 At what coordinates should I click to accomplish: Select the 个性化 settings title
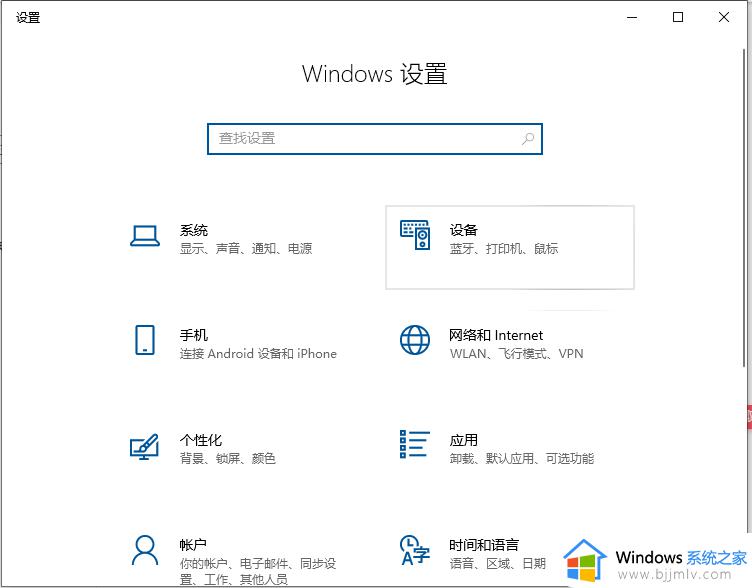coord(201,440)
